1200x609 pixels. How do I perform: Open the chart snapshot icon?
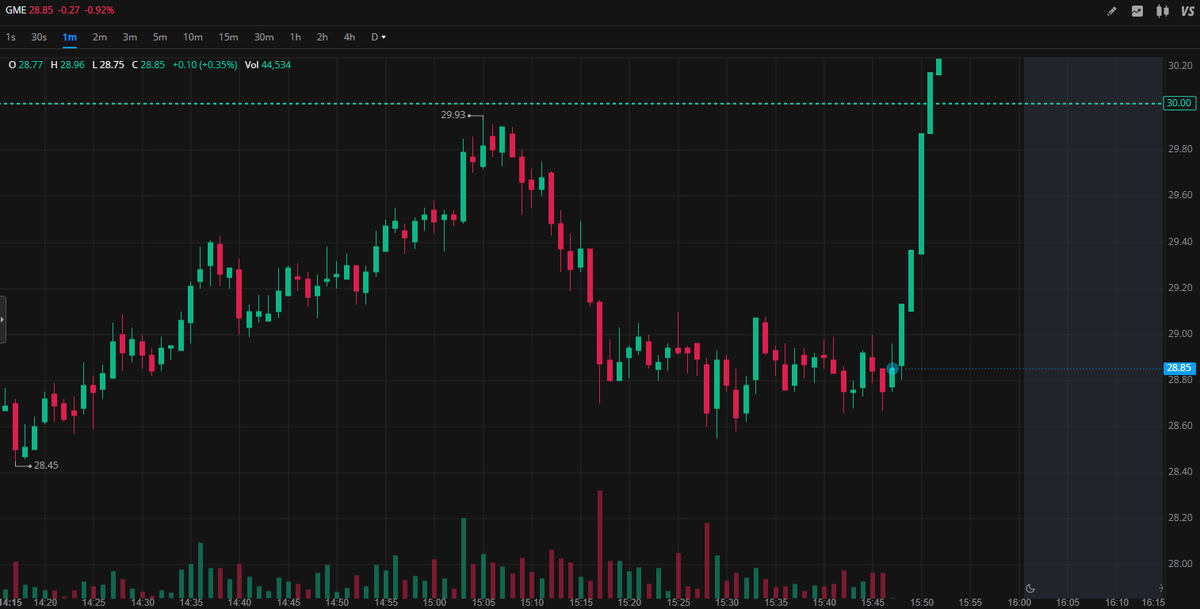tap(1139, 10)
